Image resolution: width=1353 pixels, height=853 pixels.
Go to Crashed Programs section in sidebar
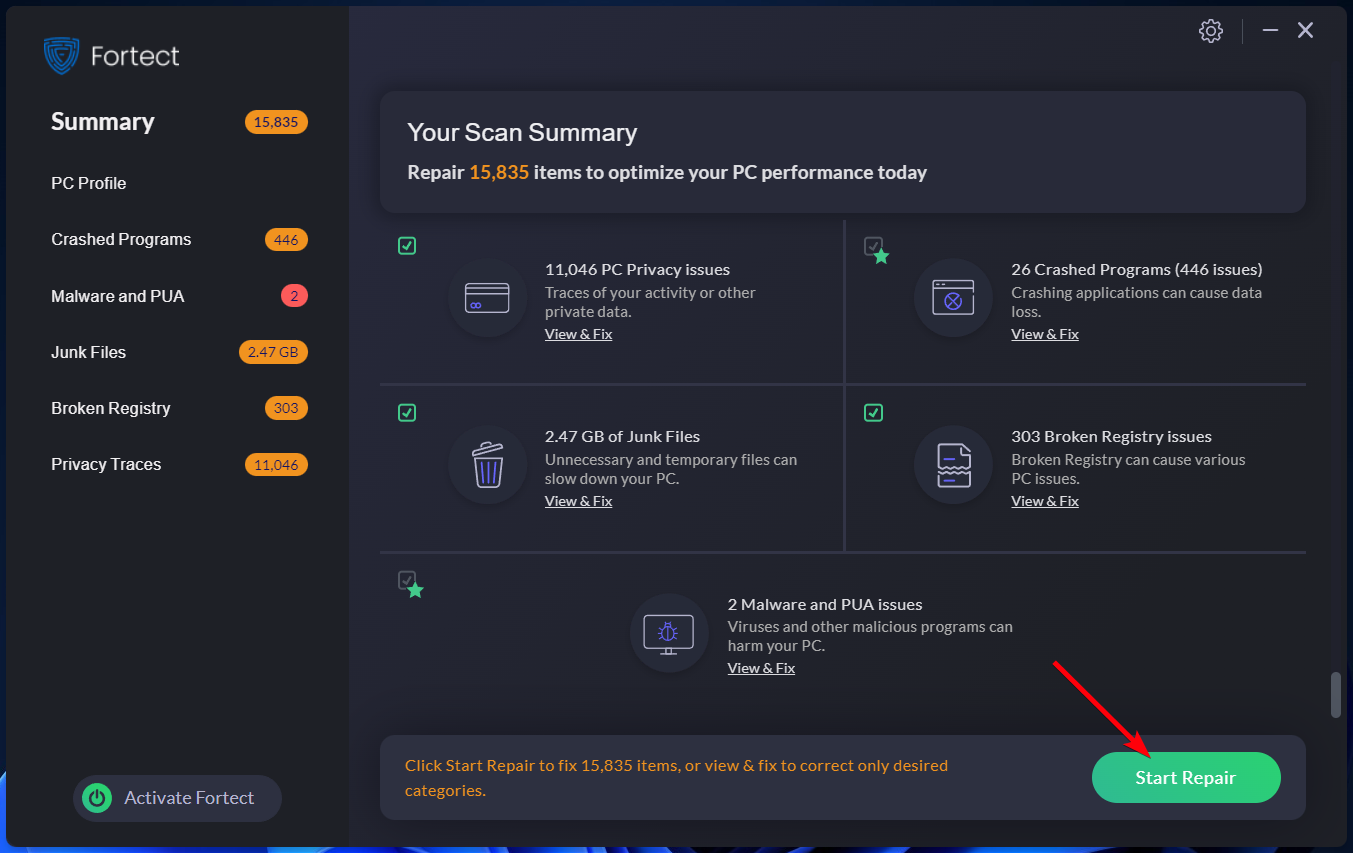(121, 240)
